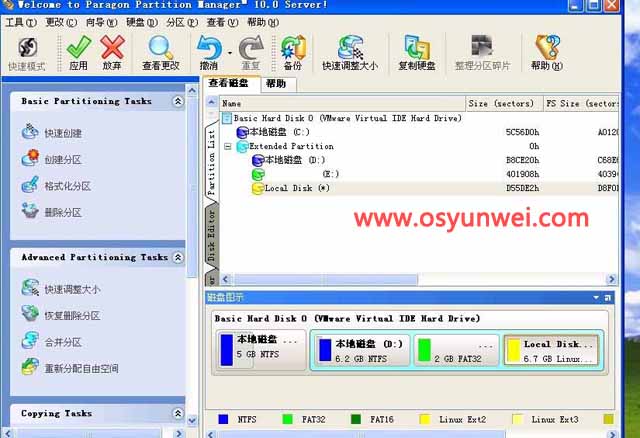Click the 格式化分区 format partition task
Image resolution: width=640 pixels, height=438 pixels.
(56, 186)
